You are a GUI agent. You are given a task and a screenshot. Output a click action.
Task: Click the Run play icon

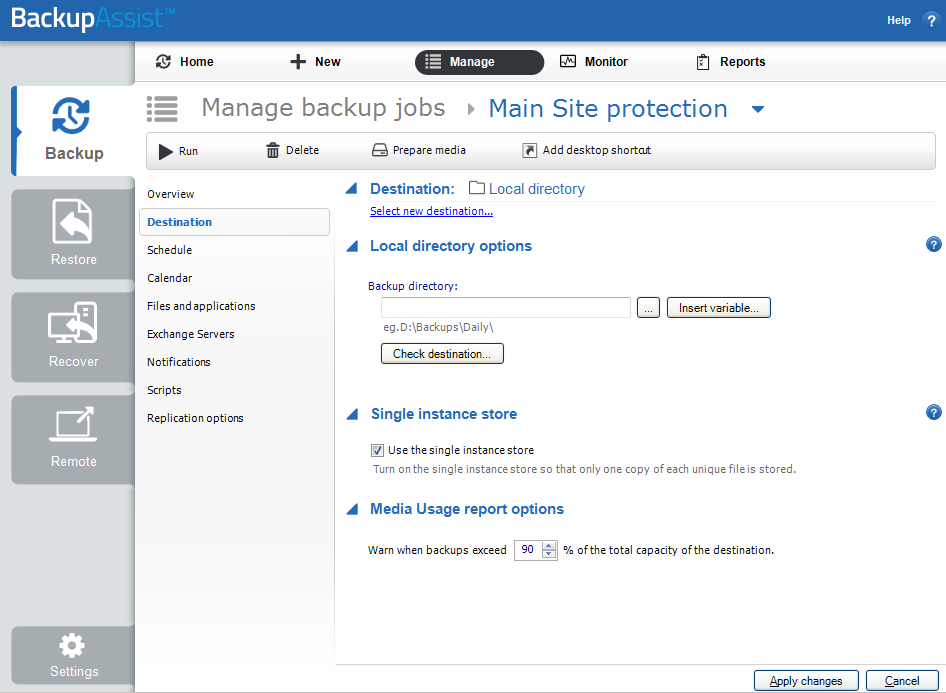[165, 151]
